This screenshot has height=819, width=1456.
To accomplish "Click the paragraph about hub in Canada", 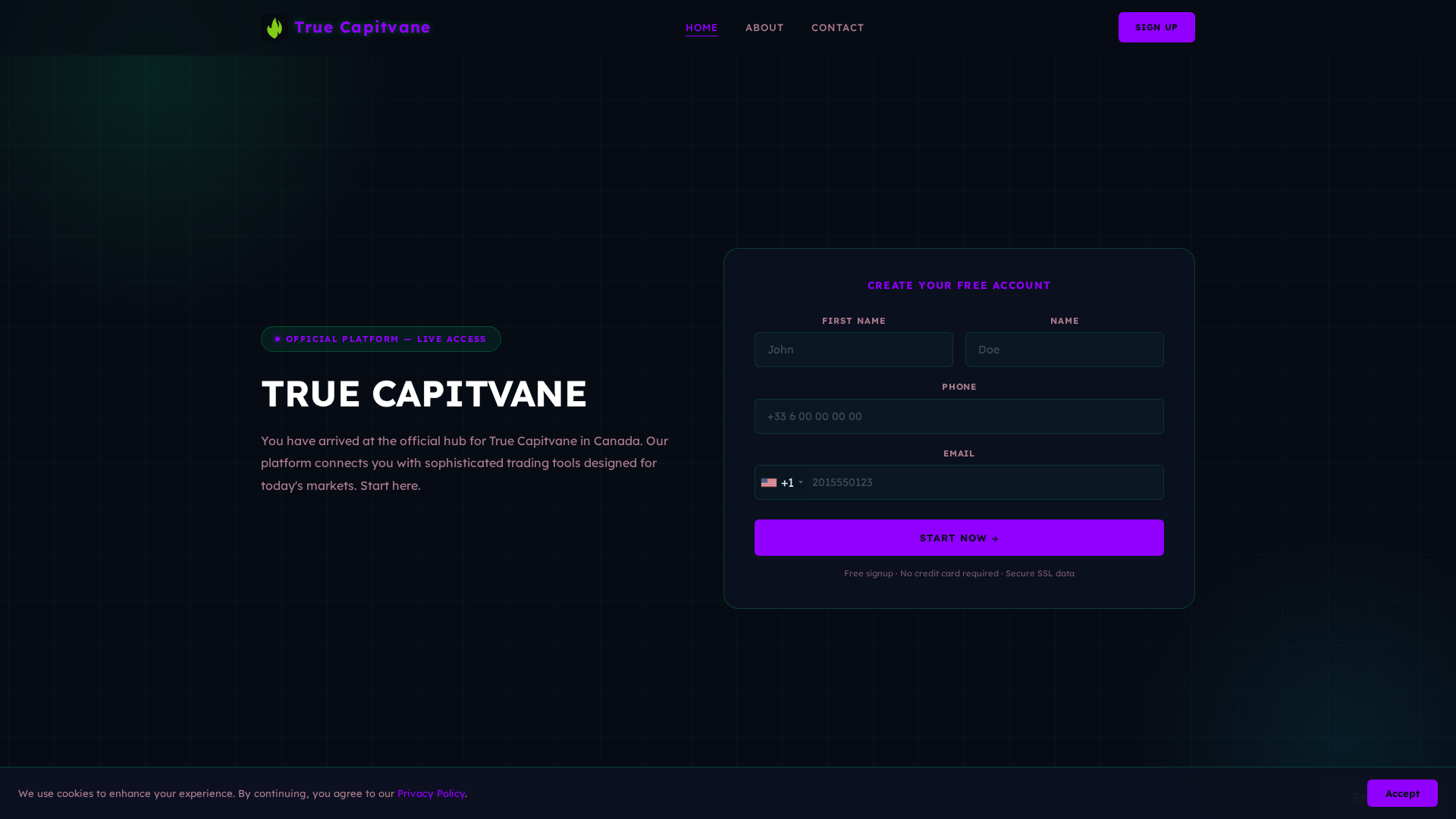I will click(x=465, y=463).
